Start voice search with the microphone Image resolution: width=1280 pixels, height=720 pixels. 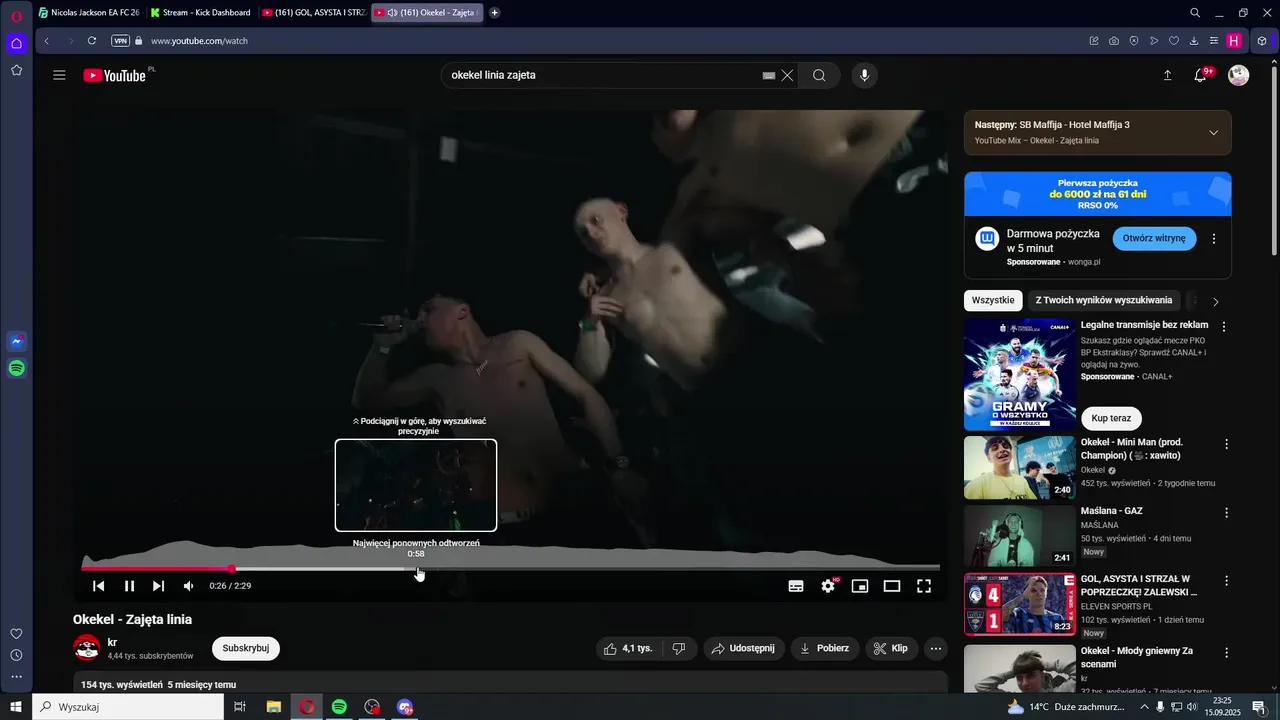point(865,75)
